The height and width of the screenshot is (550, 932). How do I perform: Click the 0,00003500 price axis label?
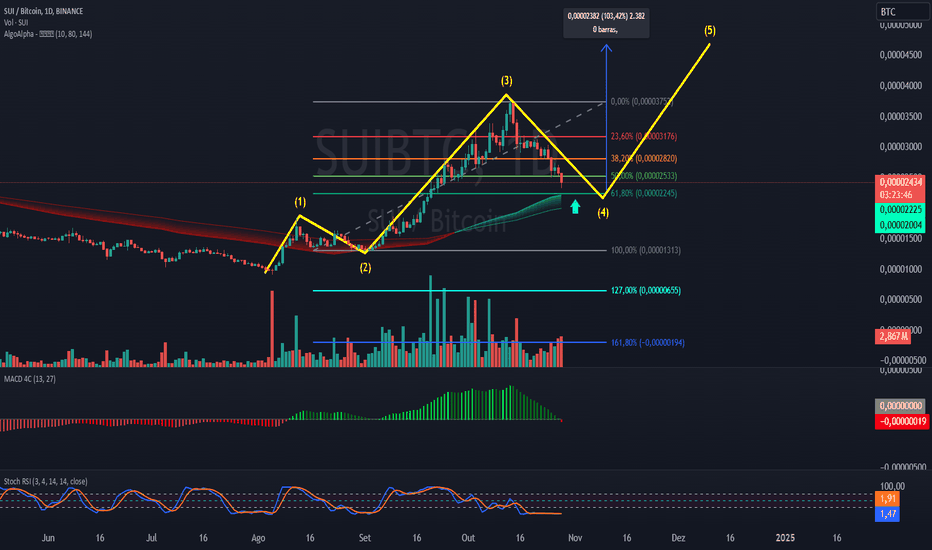[x=900, y=117]
